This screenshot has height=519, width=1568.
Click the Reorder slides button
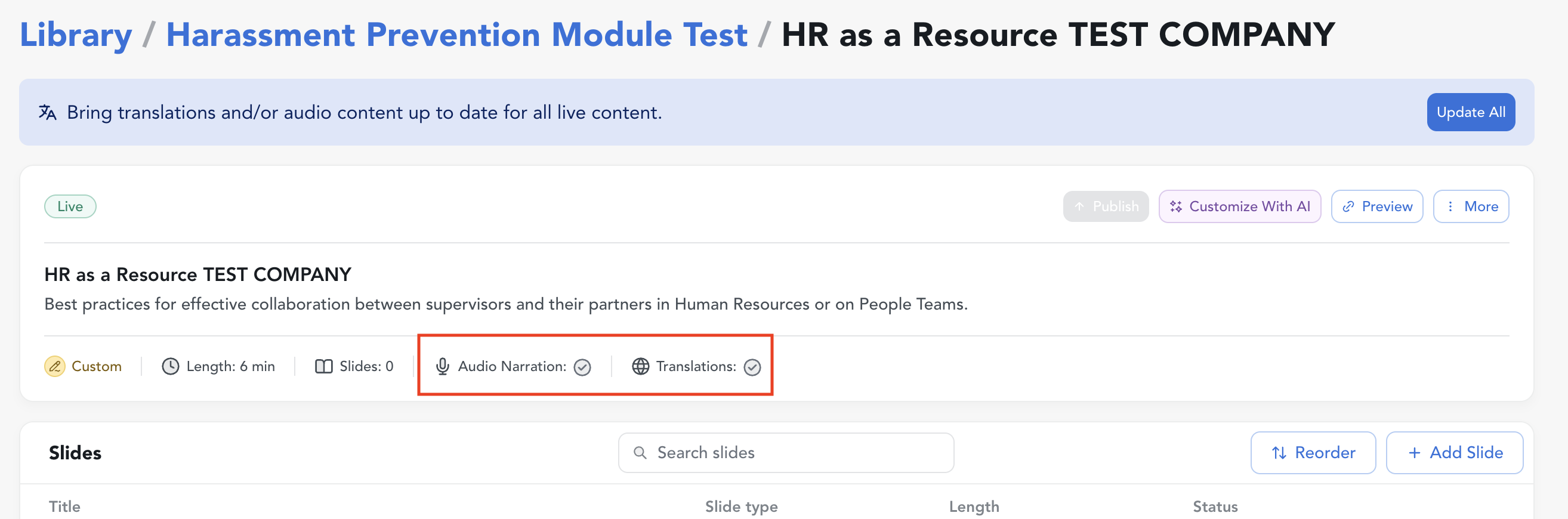[x=1313, y=453]
